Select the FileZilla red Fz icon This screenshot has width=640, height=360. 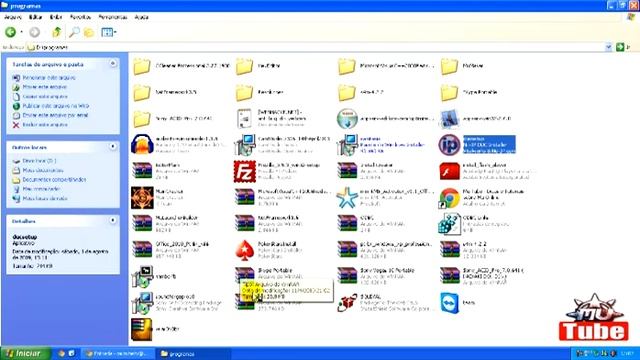pos(244,171)
